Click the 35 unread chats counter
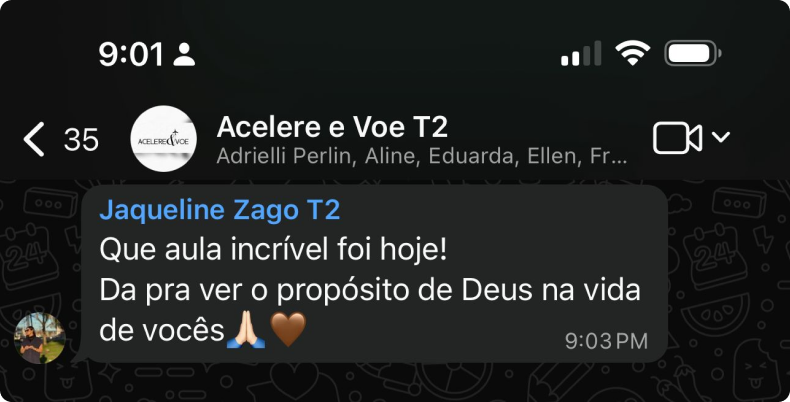 pyautogui.click(x=81, y=140)
